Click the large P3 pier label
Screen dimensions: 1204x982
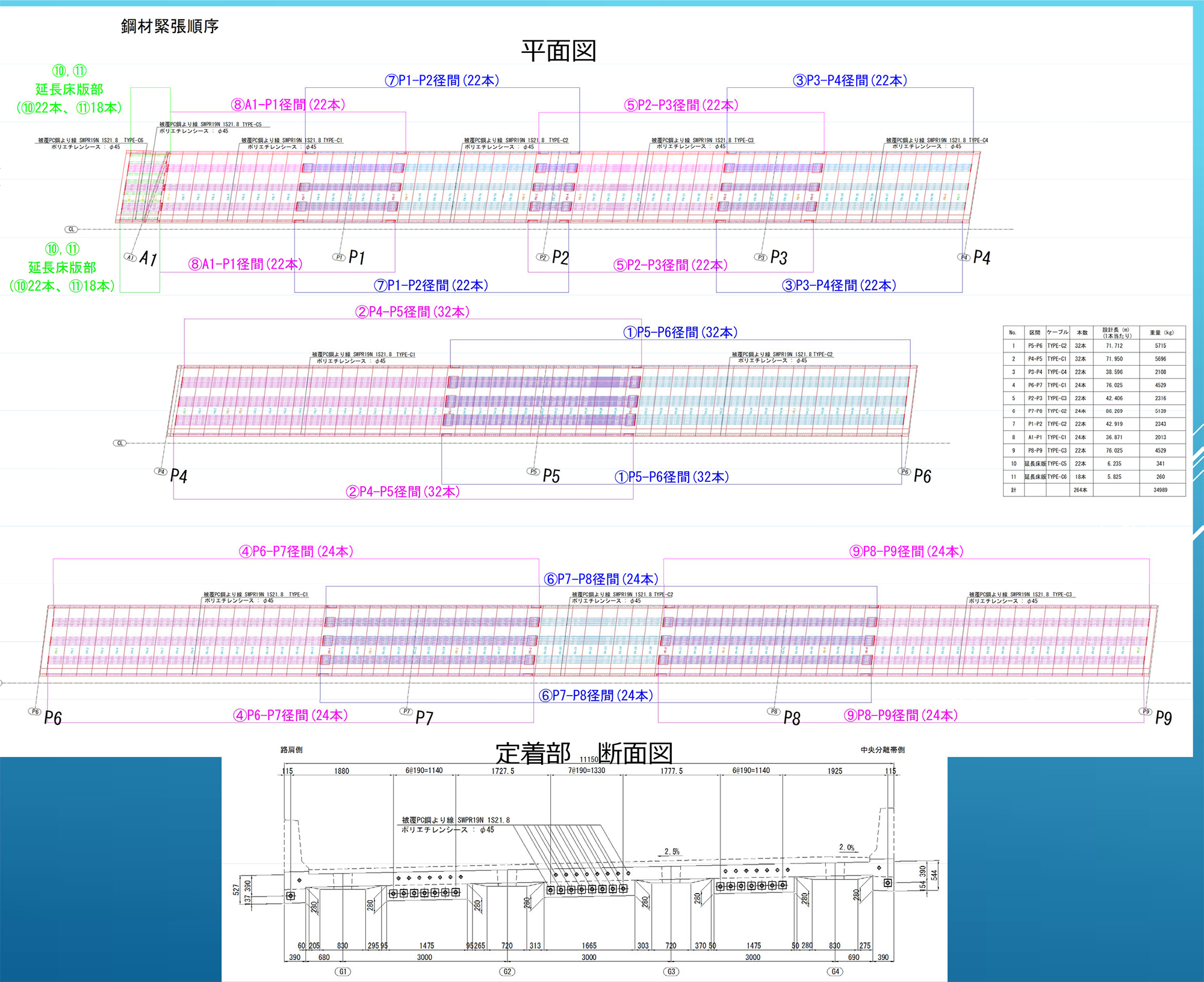click(x=778, y=258)
